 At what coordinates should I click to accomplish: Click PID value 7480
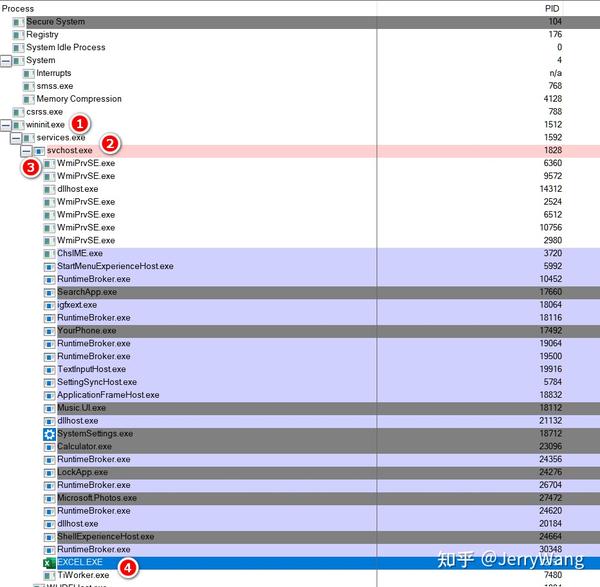[x=553, y=575]
